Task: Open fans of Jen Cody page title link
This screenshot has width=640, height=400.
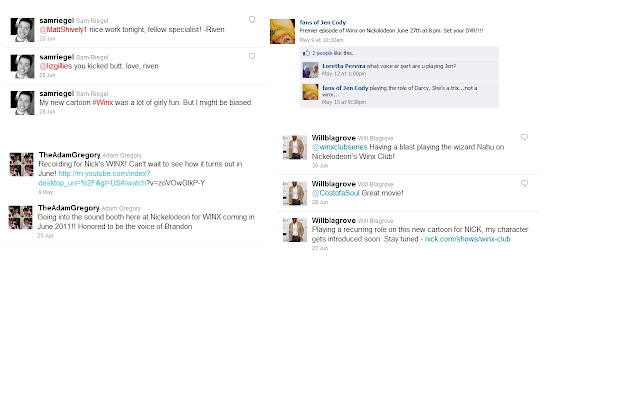Action: [x=322, y=22]
